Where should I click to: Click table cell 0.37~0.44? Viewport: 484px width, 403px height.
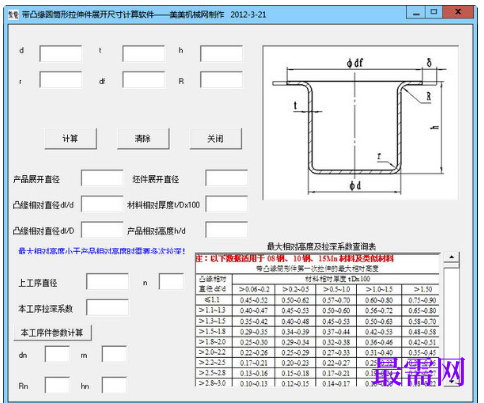[336, 332]
